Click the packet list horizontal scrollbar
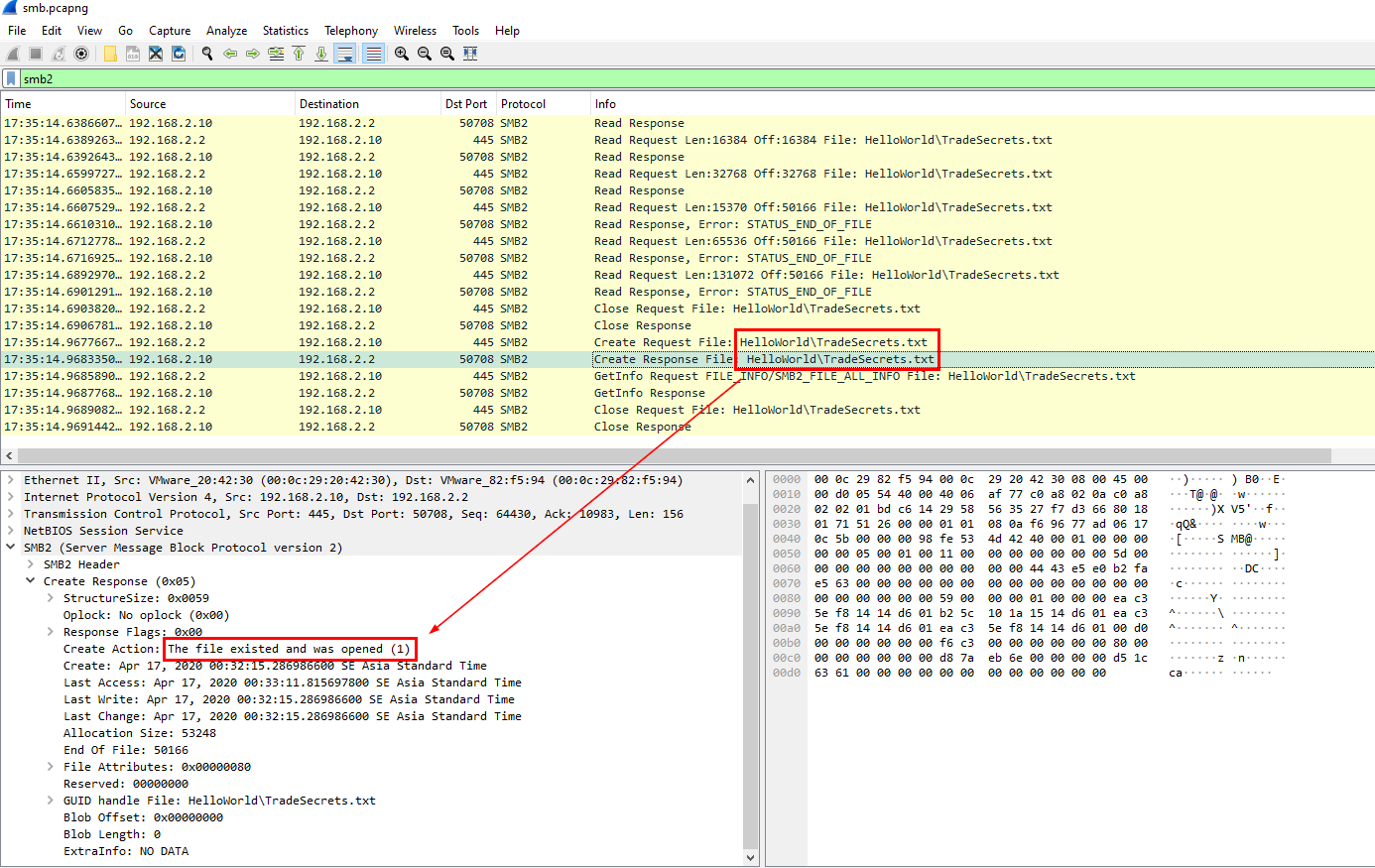 (x=675, y=455)
